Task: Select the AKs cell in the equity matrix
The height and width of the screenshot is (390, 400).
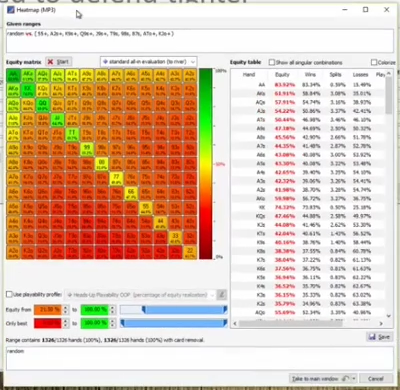Action: [28, 76]
